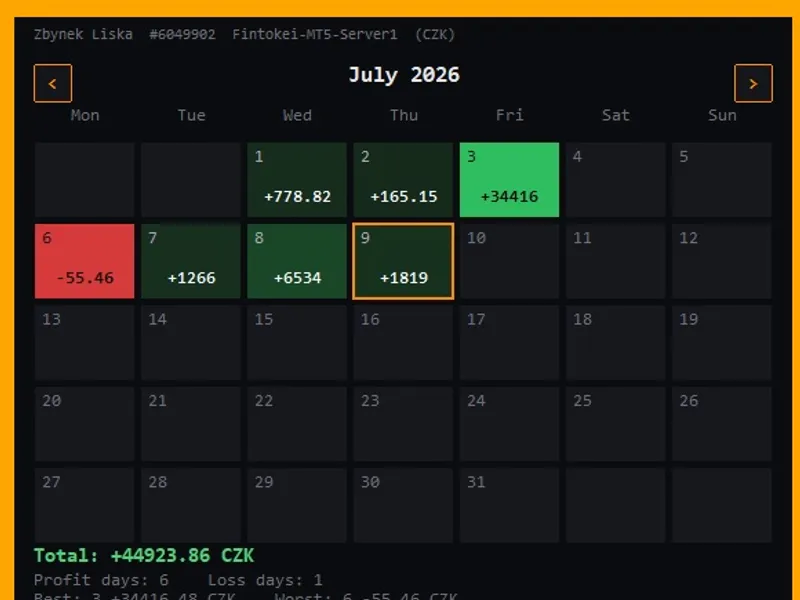Select the July 11 day cell
This screenshot has width=800, height=600.
coord(616,261)
